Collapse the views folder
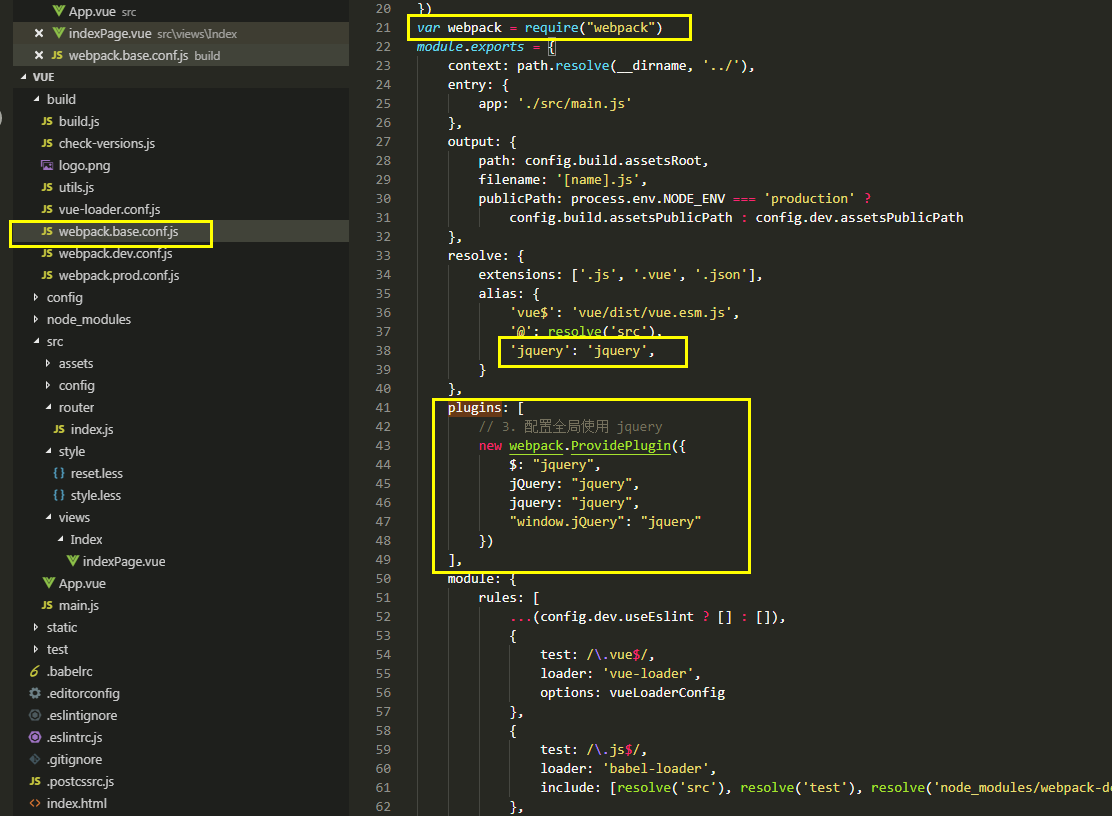The image size is (1112, 816). coord(48,517)
